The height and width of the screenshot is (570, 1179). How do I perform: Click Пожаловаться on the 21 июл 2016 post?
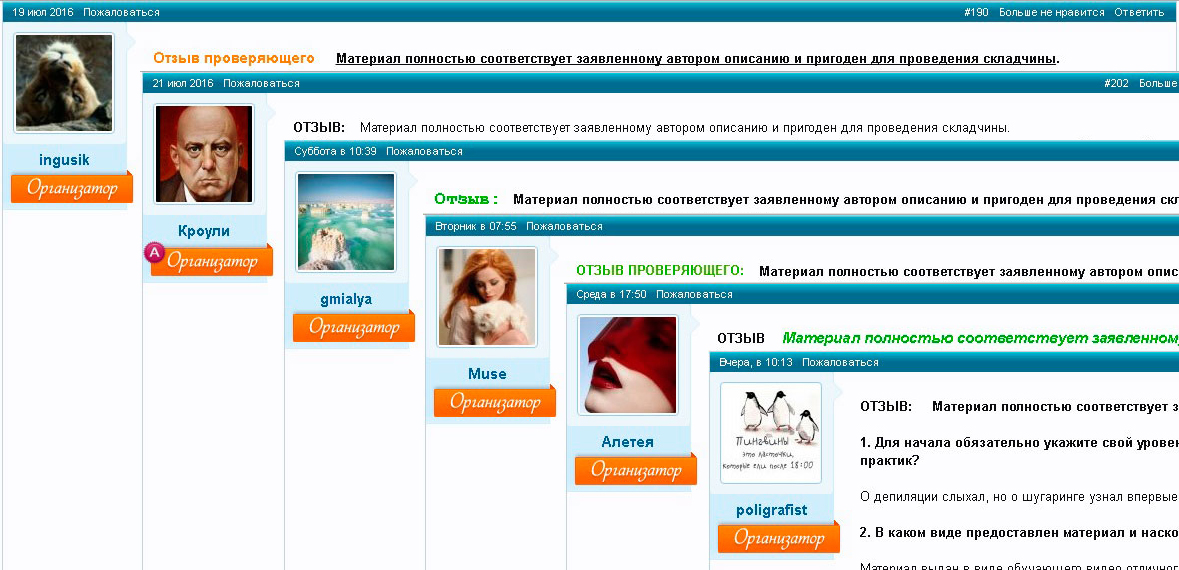(261, 83)
